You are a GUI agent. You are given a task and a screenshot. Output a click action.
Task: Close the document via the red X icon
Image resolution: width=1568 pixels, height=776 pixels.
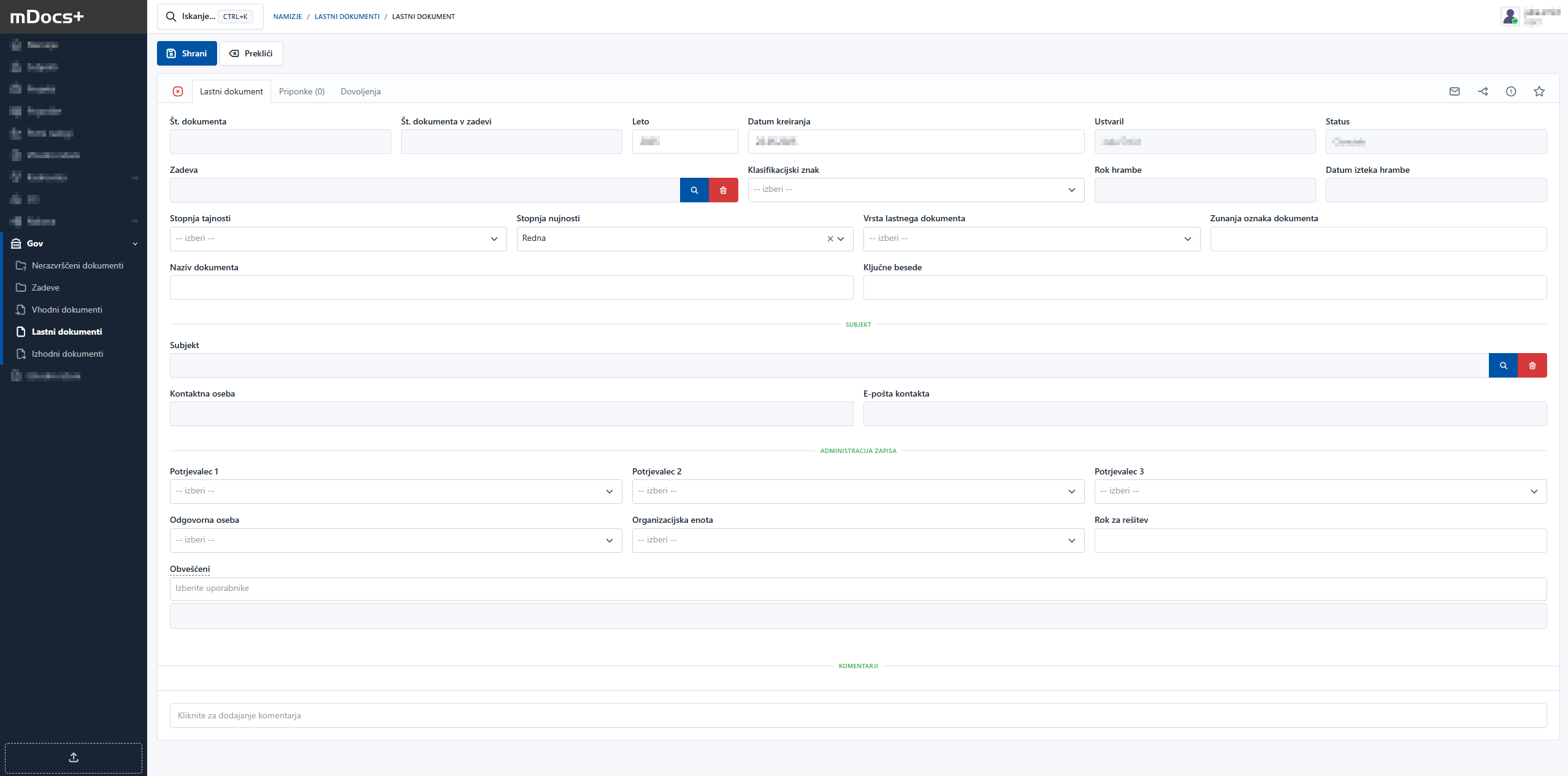(x=178, y=91)
